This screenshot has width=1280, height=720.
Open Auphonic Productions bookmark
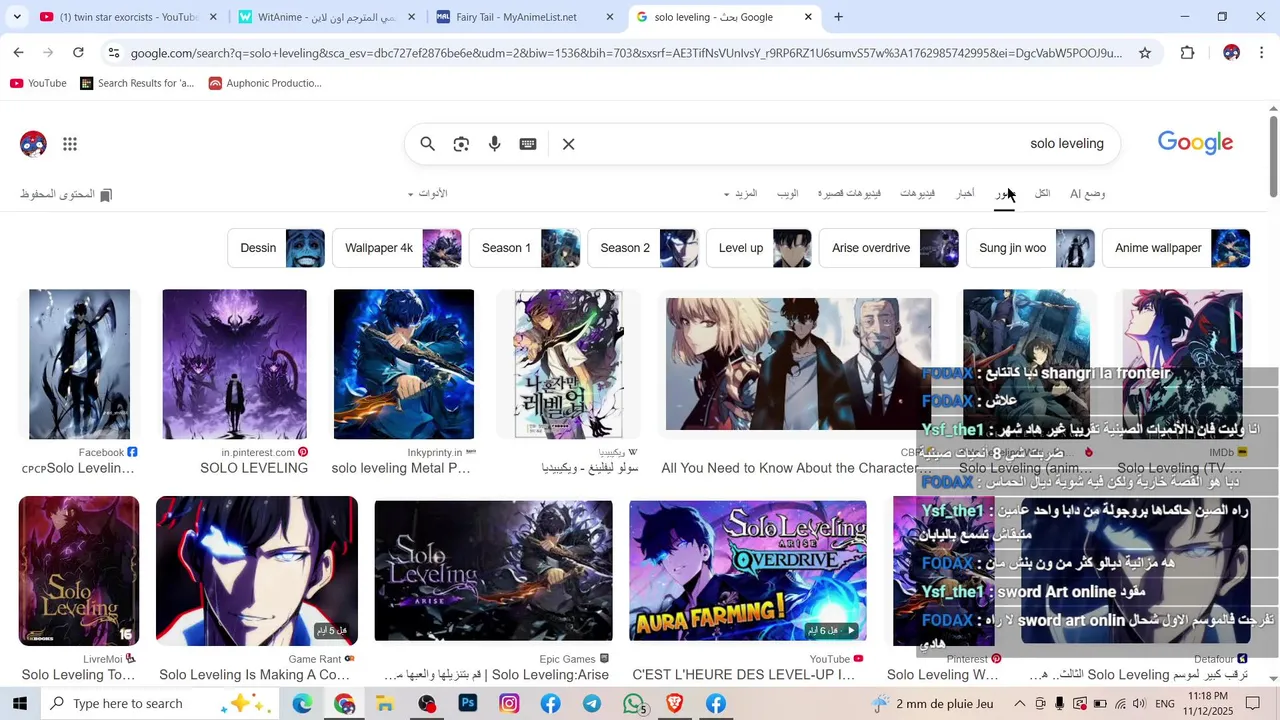(x=265, y=83)
